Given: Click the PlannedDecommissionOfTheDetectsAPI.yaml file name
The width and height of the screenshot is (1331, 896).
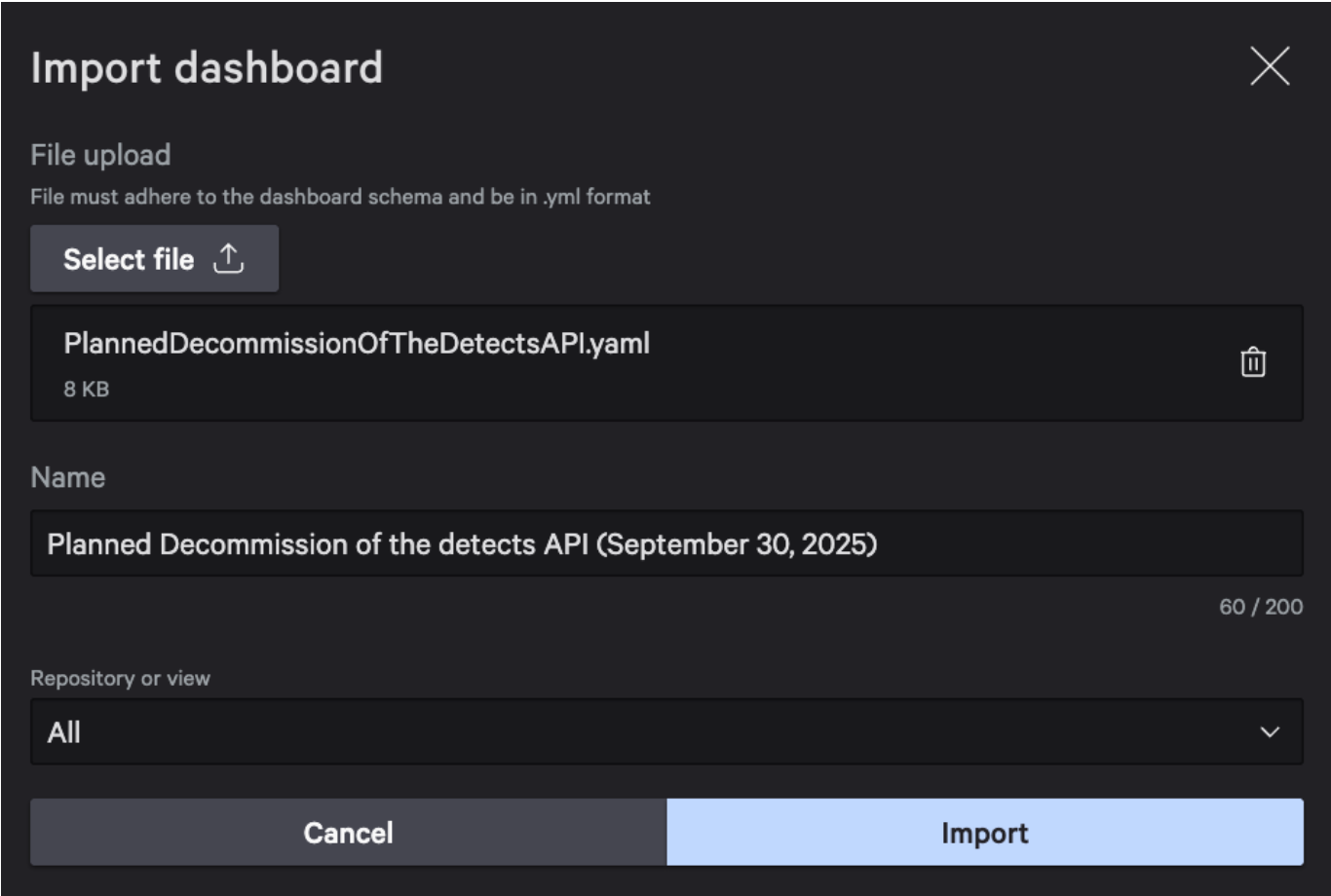Looking at the screenshot, I should pos(356,344).
